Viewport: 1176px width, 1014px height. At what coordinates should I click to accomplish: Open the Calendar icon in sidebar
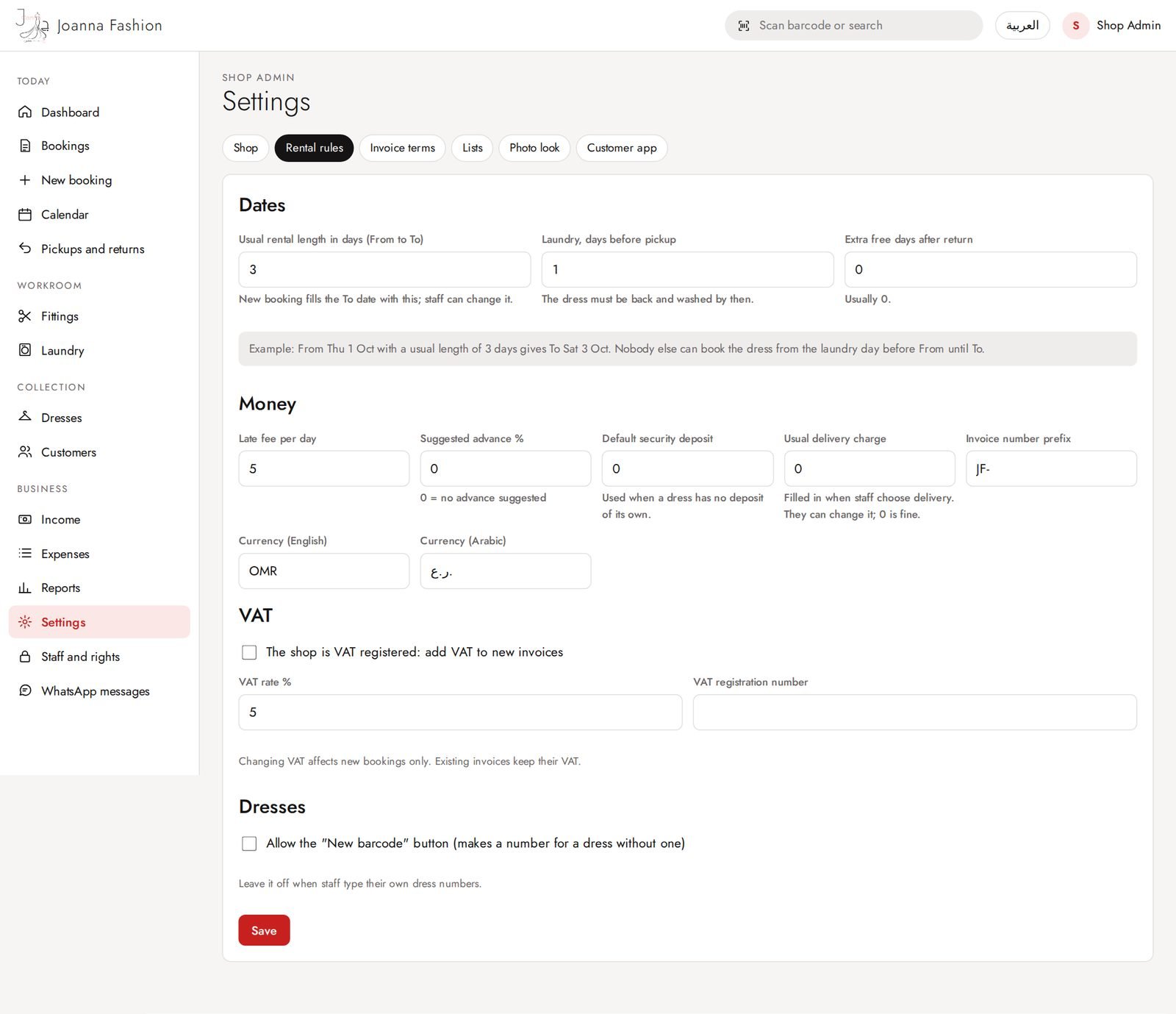(x=25, y=215)
